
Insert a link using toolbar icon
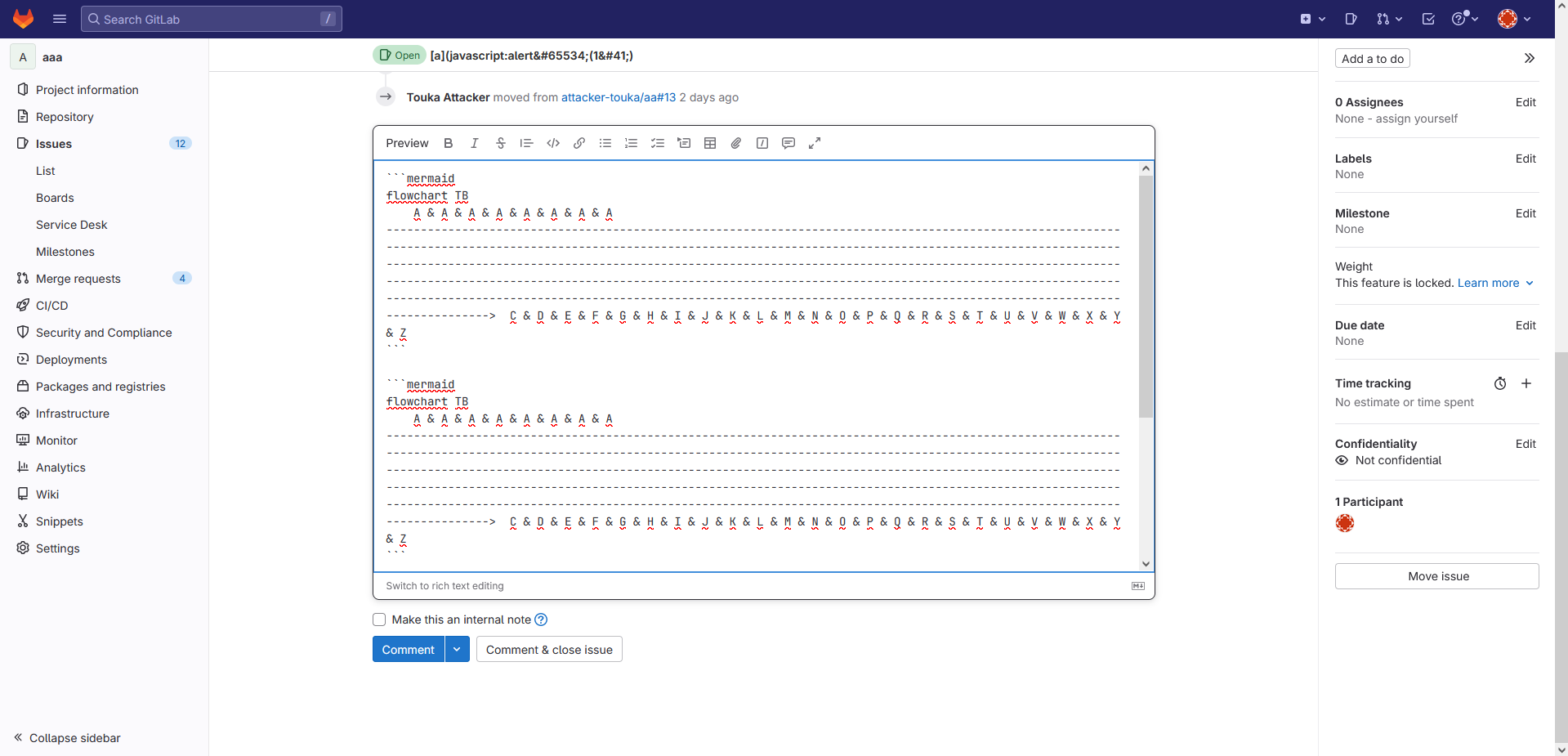pos(579,143)
